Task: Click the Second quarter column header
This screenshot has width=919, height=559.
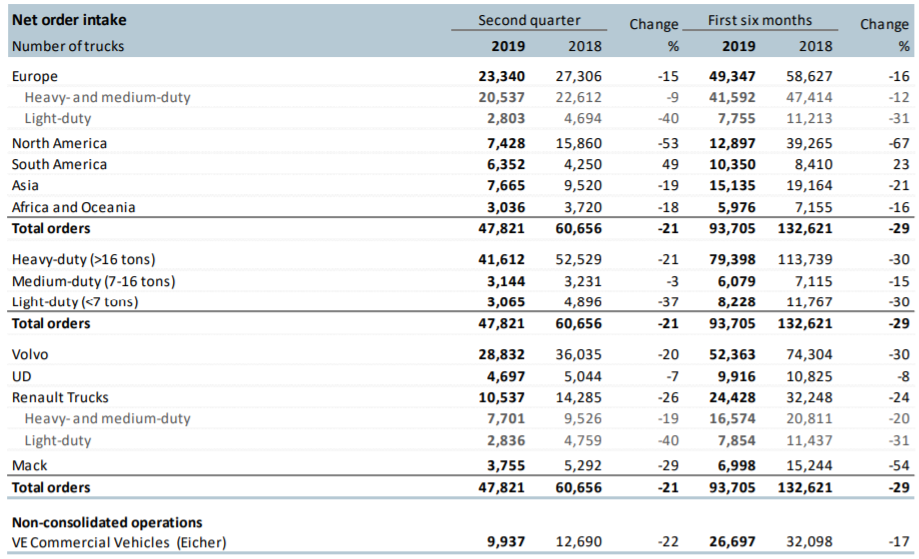Action: point(529,20)
